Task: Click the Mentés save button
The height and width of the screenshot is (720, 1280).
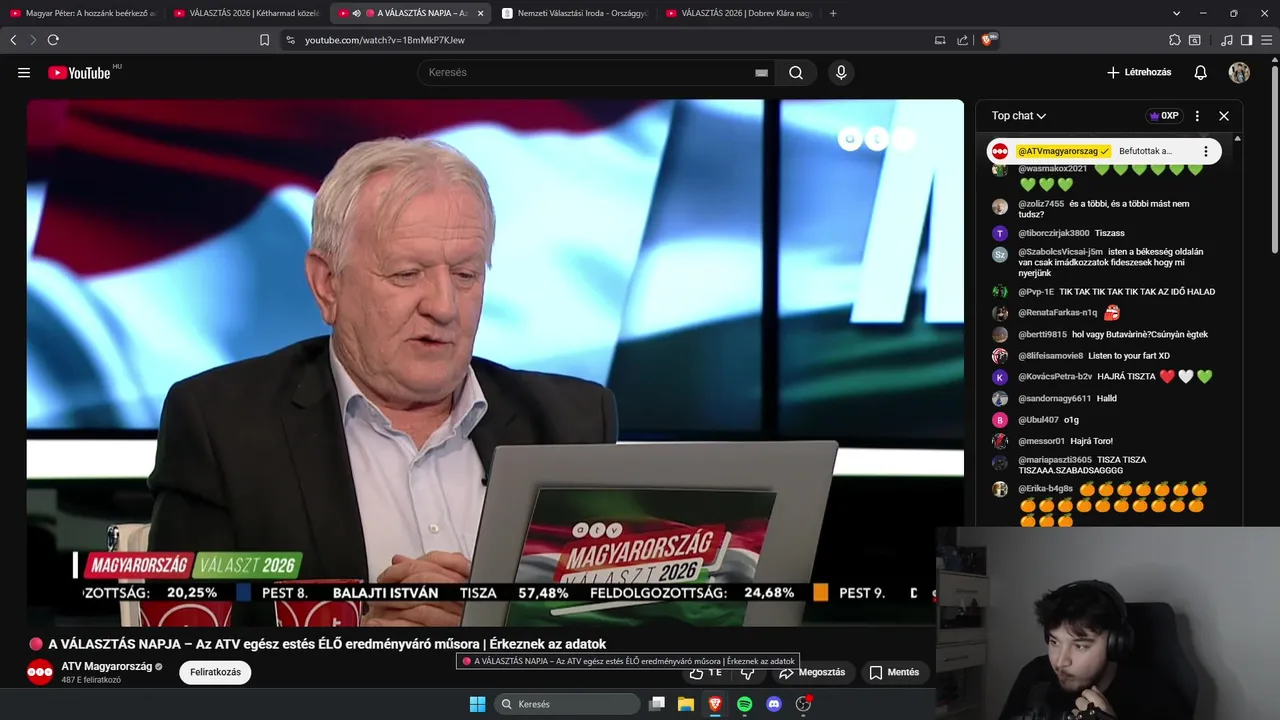Action: pos(893,672)
